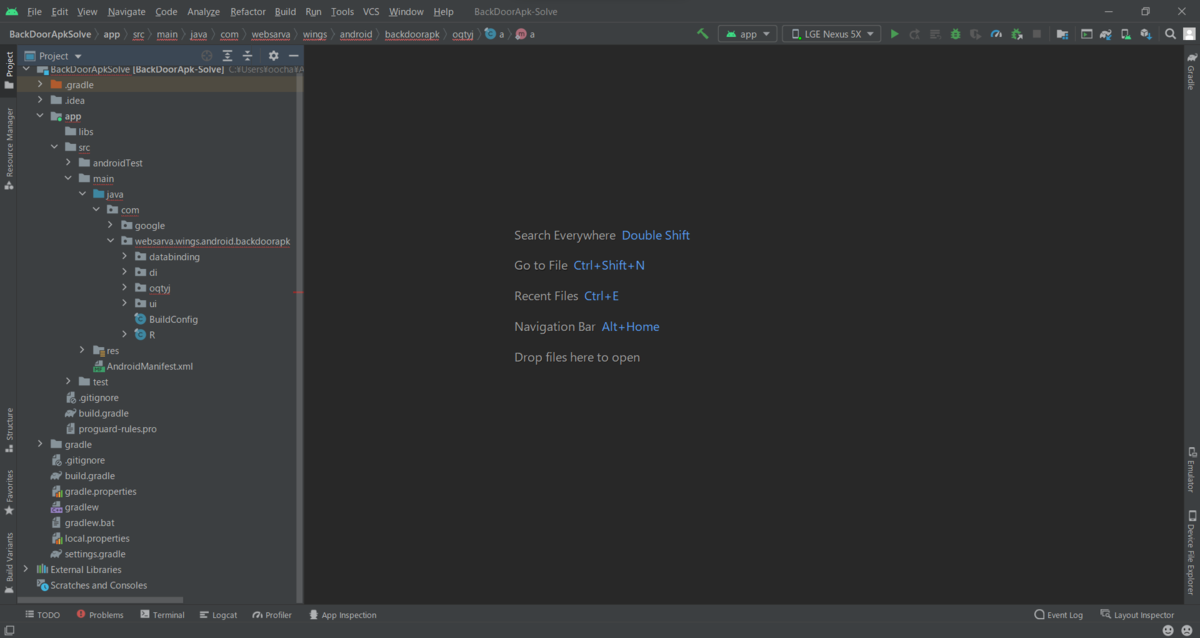Toggle the Resource Manager side tab
The width and height of the screenshot is (1200, 638).
tap(9, 149)
